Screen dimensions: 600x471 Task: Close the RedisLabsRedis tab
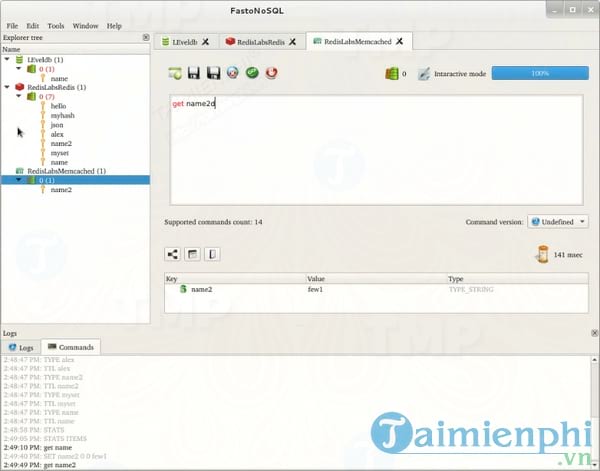coord(293,42)
